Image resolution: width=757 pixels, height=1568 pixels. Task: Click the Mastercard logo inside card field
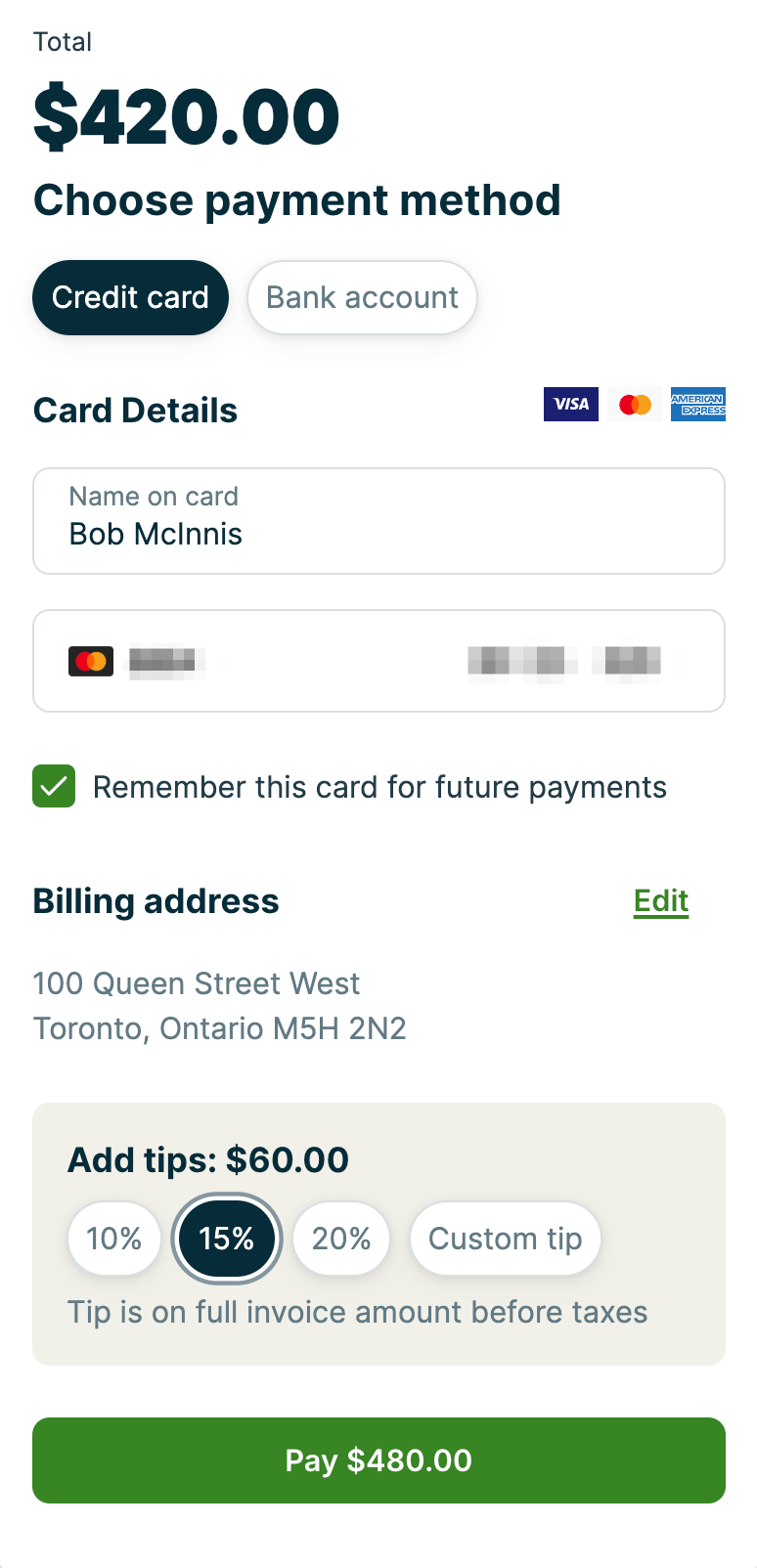click(90, 661)
